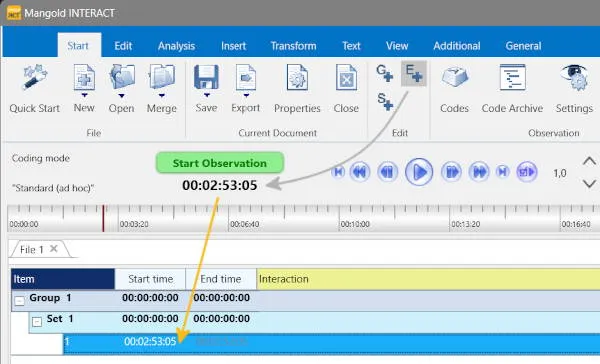Viewport: 600px width, 364px height.
Task: Click the red timeline position marker
Action: (x=103, y=218)
